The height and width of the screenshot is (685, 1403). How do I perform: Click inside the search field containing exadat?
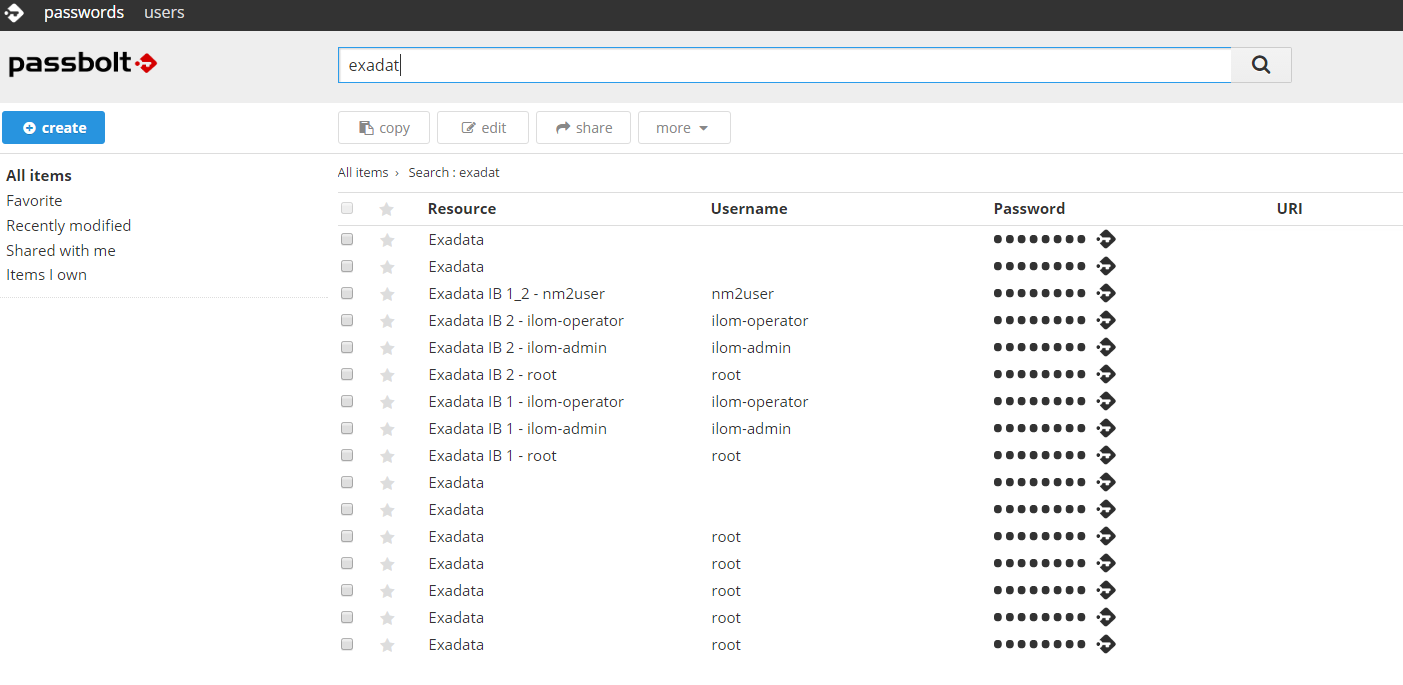785,65
